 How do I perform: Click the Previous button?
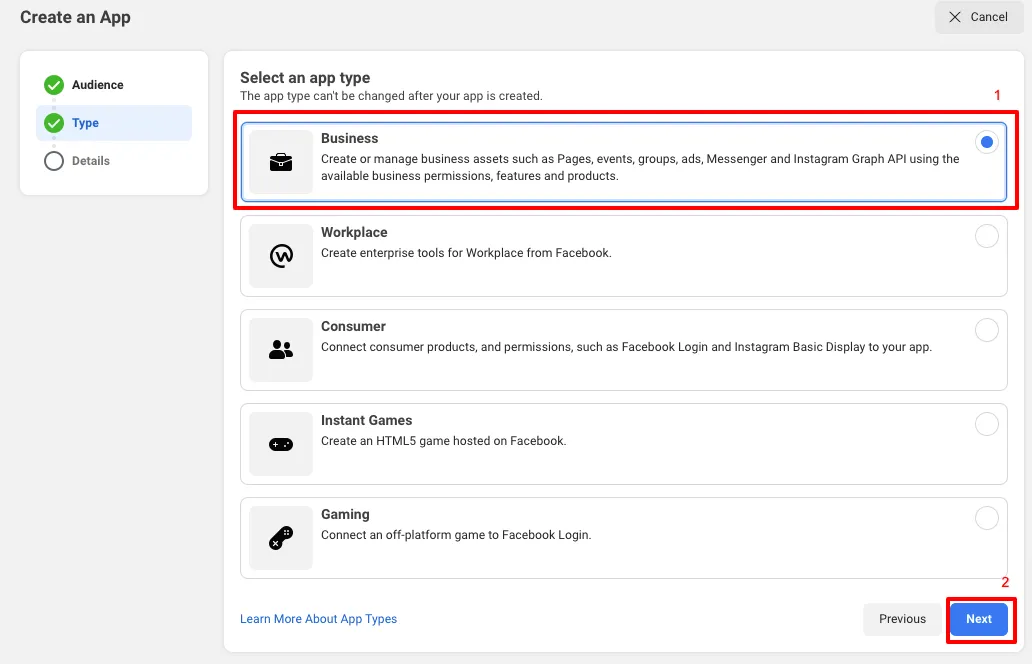coord(902,619)
